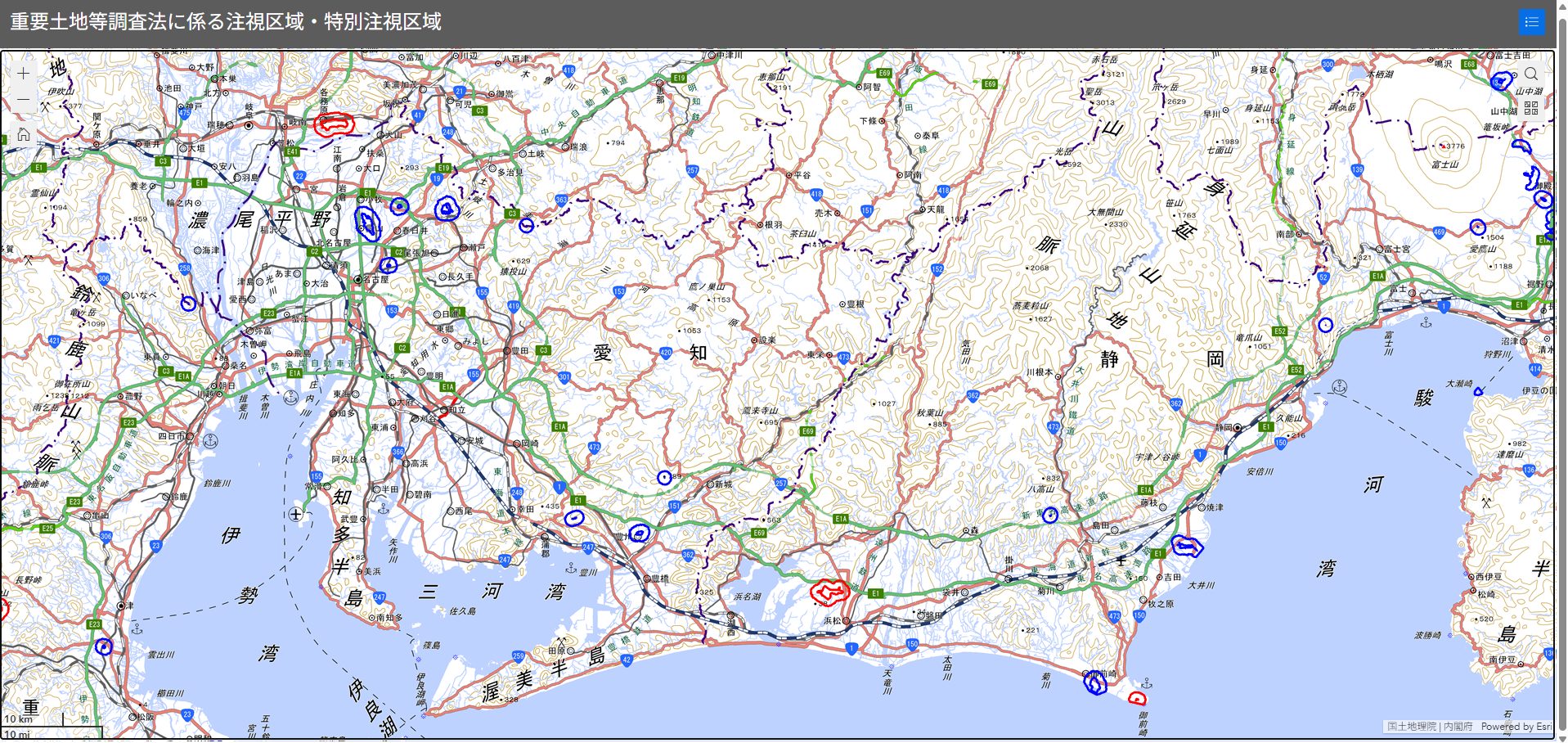Select red zone north of 浜松

(x=829, y=591)
